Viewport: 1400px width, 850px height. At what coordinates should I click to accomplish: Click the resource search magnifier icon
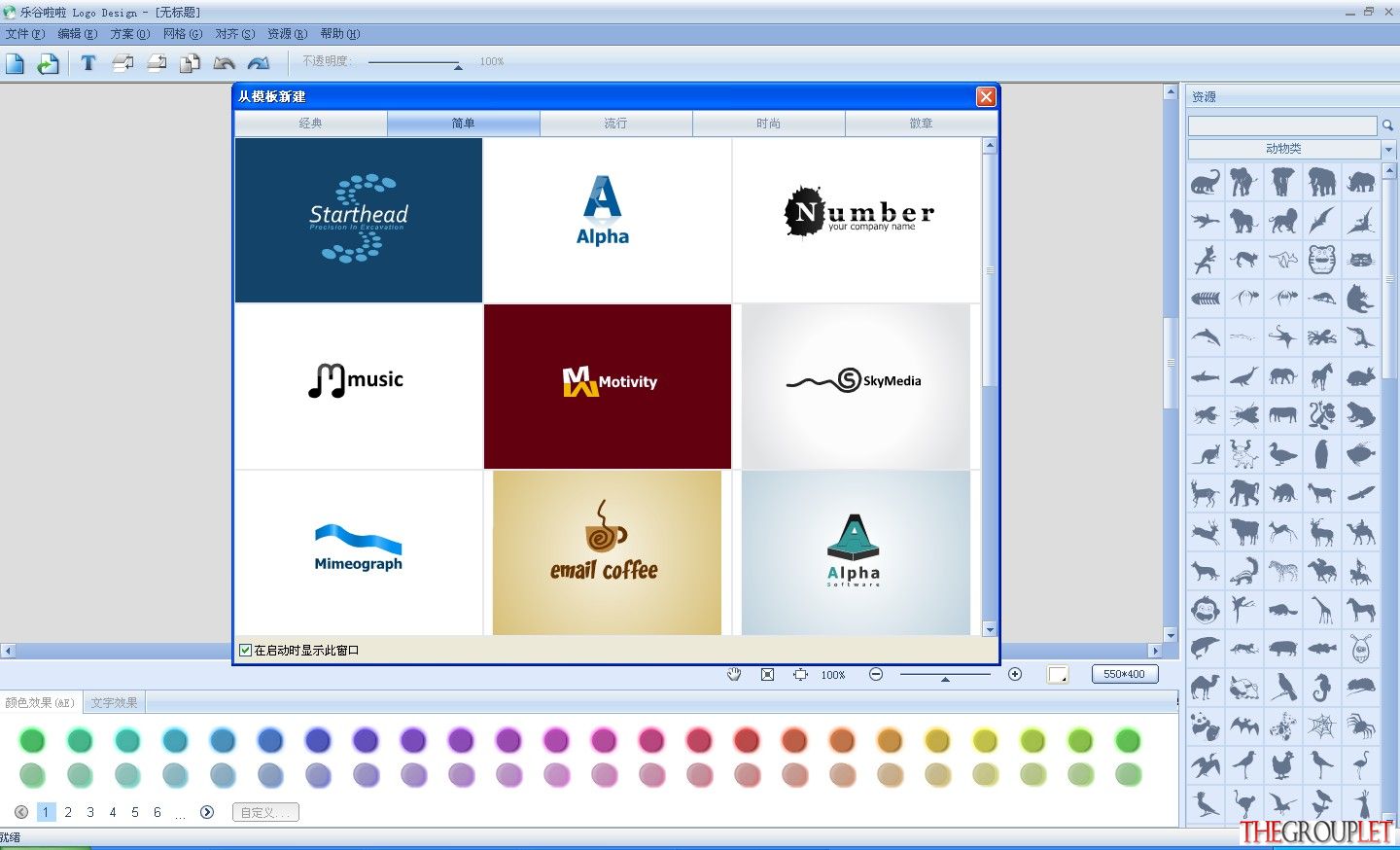pos(1387,125)
